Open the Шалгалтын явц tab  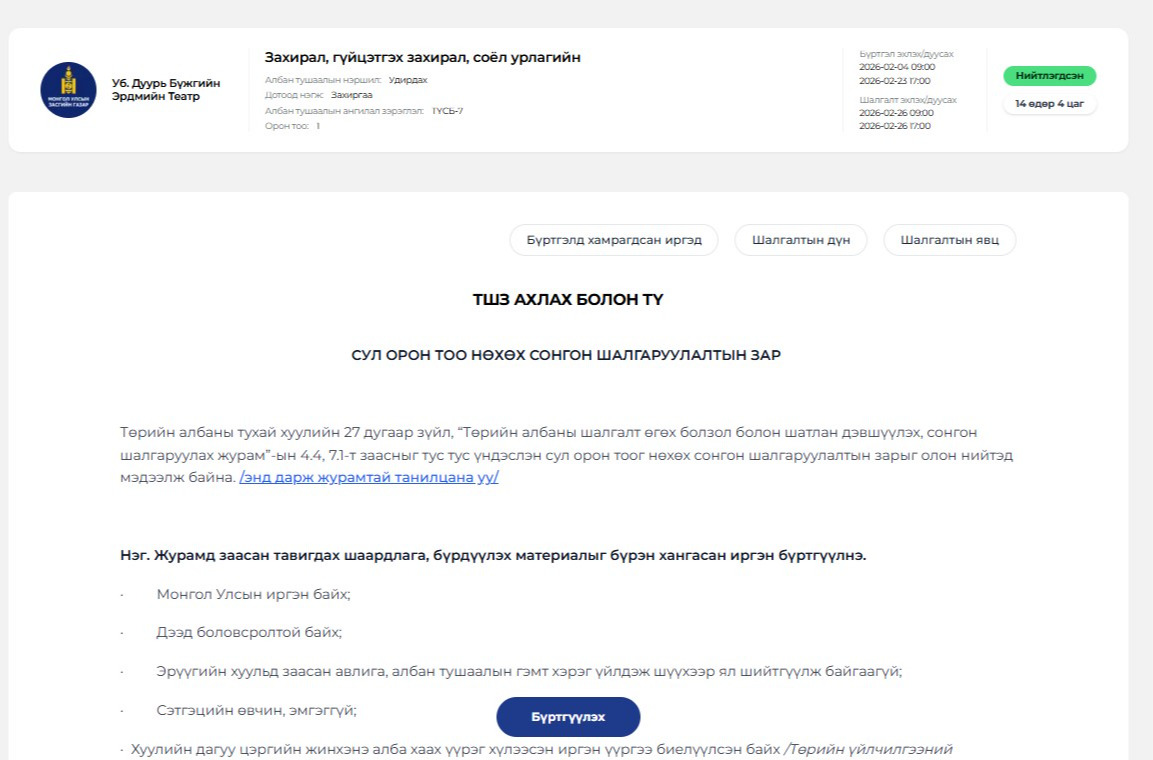coord(949,240)
